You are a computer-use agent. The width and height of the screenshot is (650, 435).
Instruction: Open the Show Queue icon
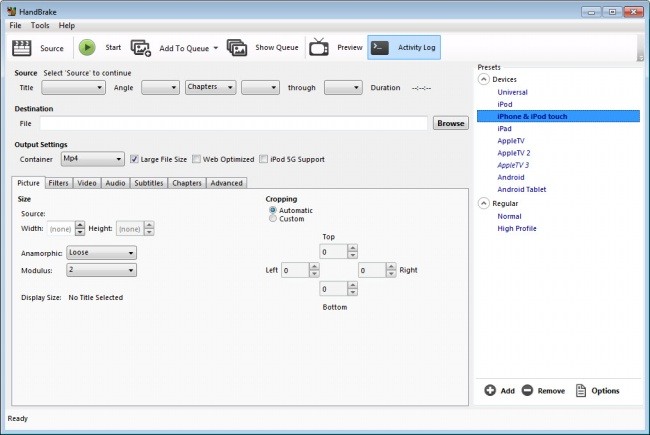237,48
